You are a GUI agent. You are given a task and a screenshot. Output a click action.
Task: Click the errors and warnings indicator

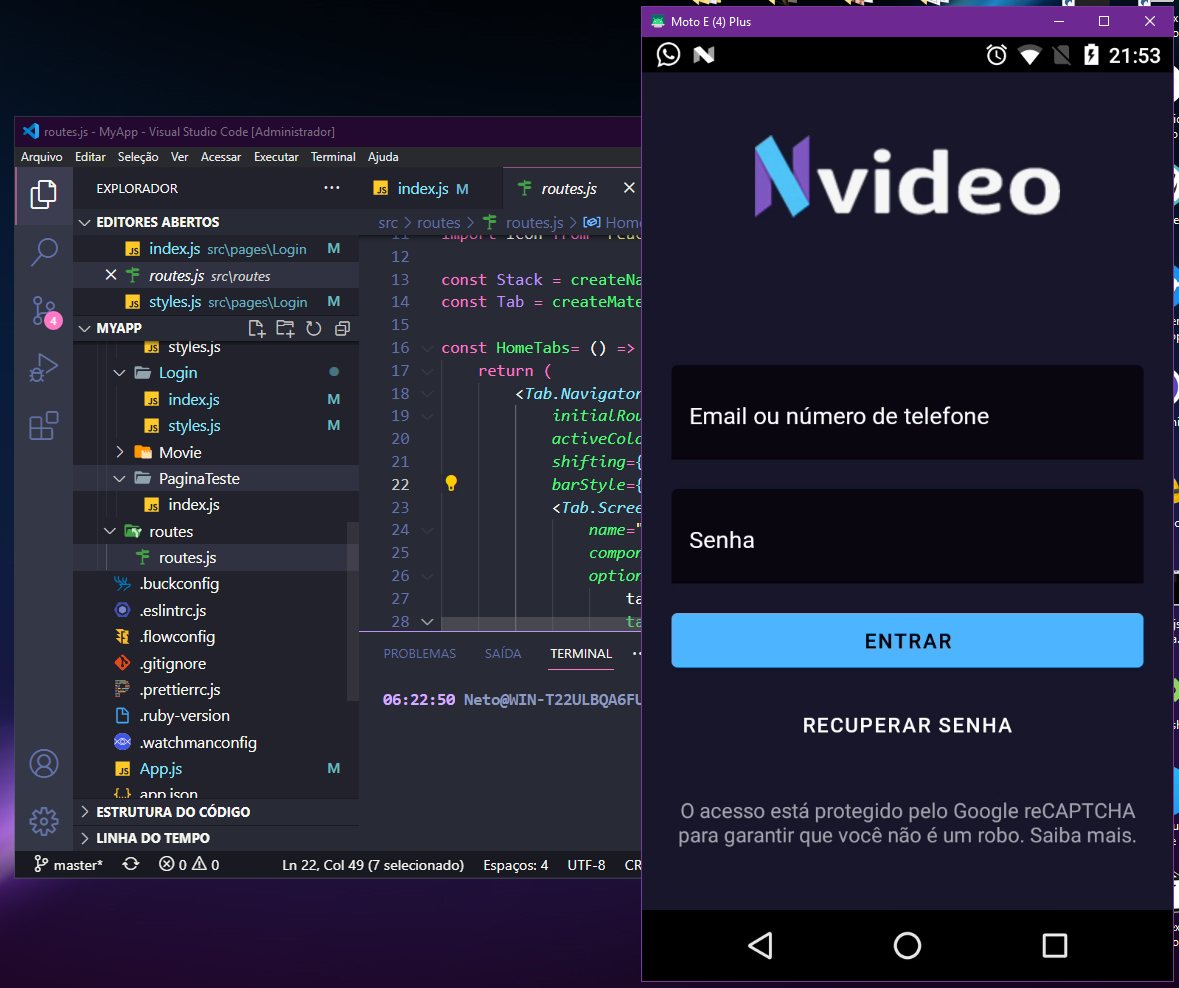[185, 864]
